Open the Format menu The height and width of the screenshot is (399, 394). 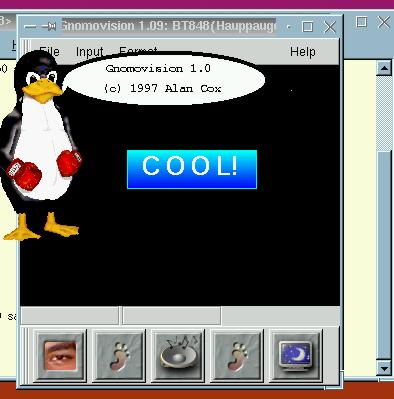138,51
